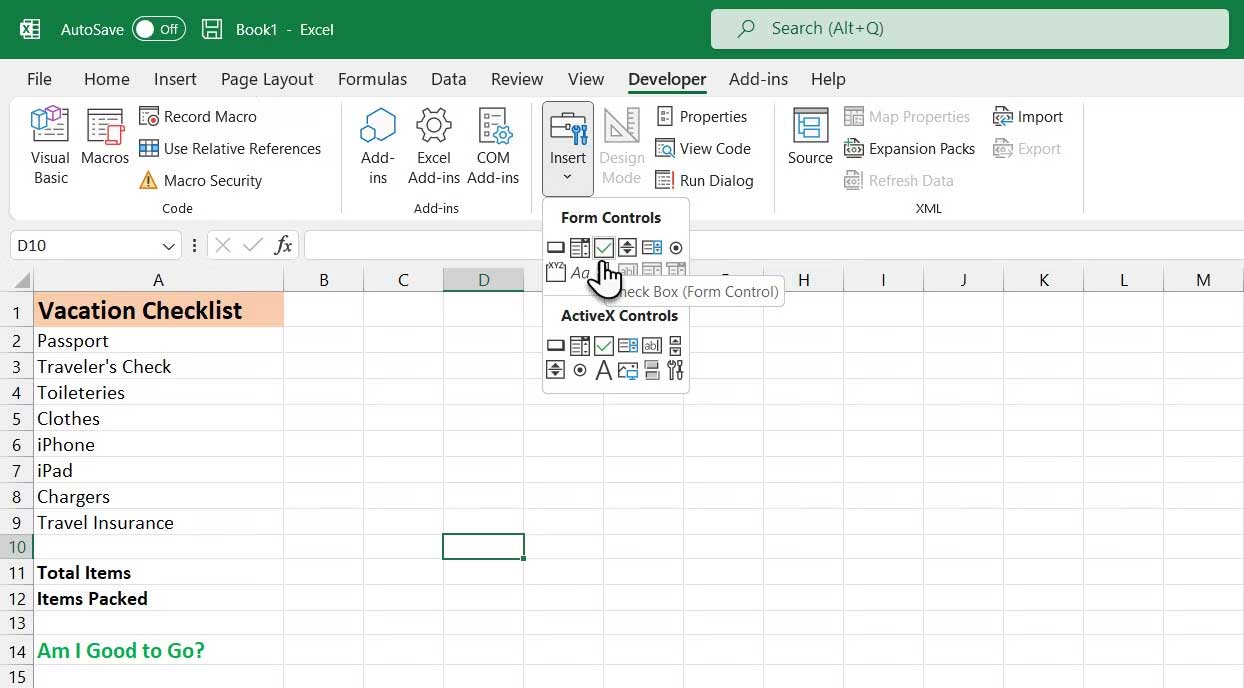The image size is (1244, 688).
Task: Insert a Spin Button form control
Action: pos(627,247)
